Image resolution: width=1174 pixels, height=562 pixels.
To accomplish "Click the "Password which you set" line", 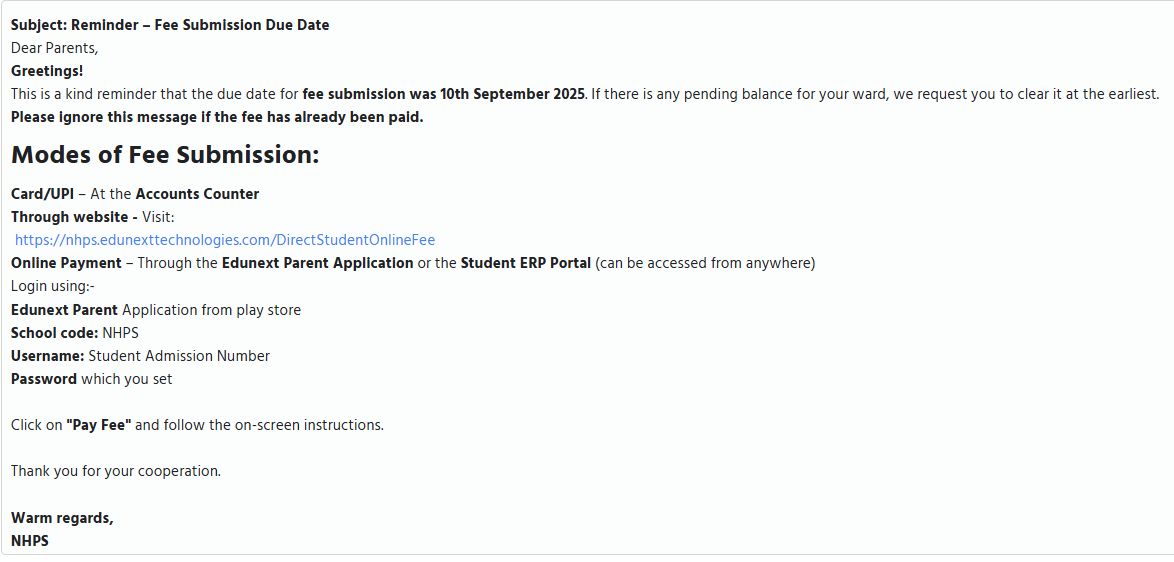I will [92, 379].
